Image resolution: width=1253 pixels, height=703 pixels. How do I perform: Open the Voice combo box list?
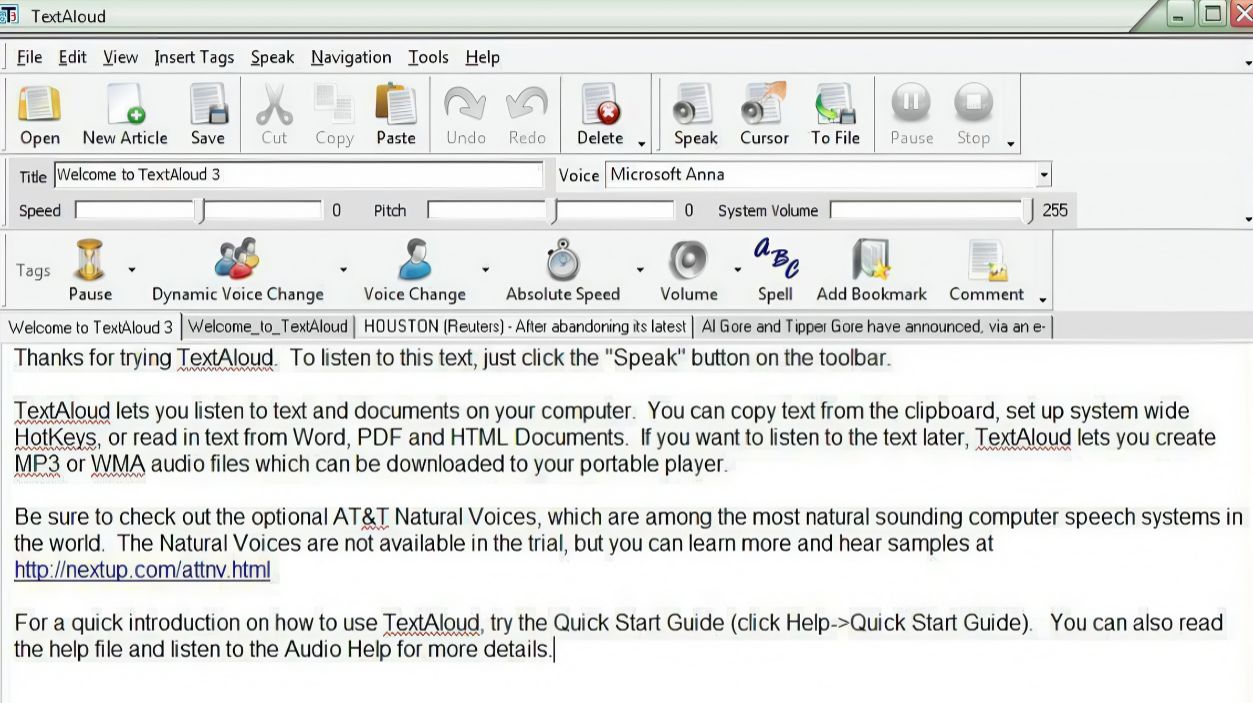tap(1044, 175)
